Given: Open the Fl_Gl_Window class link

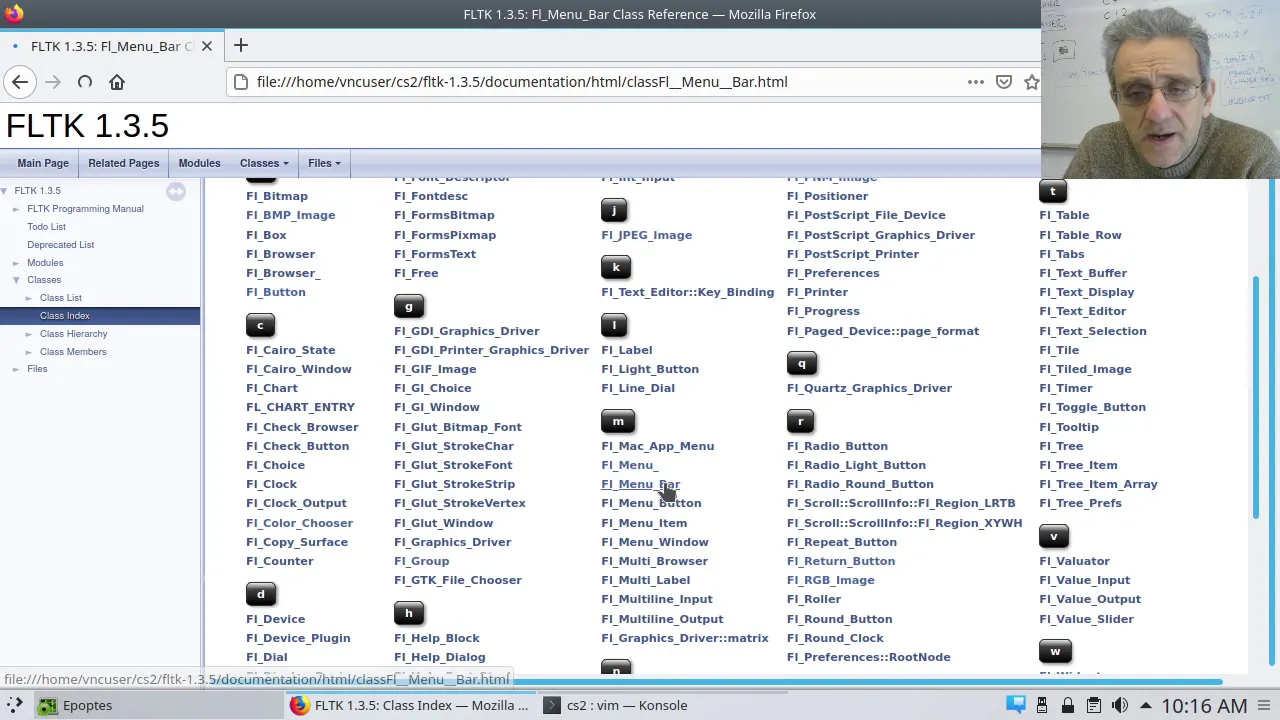Looking at the screenshot, I should [x=437, y=407].
